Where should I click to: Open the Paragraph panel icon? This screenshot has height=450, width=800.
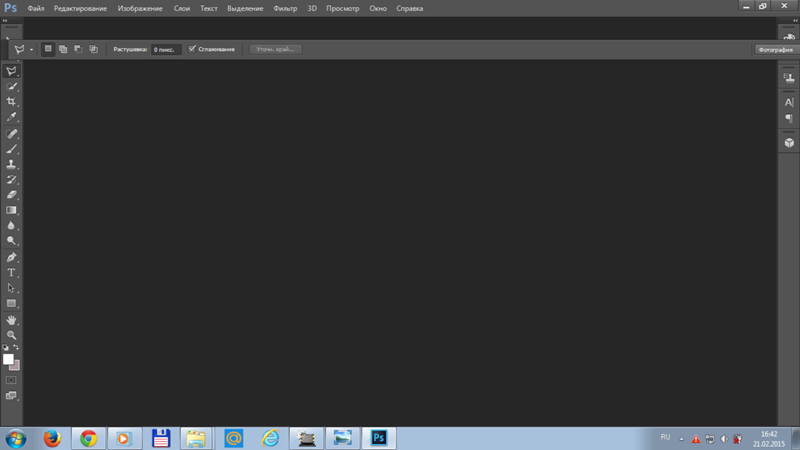(x=789, y=119)
